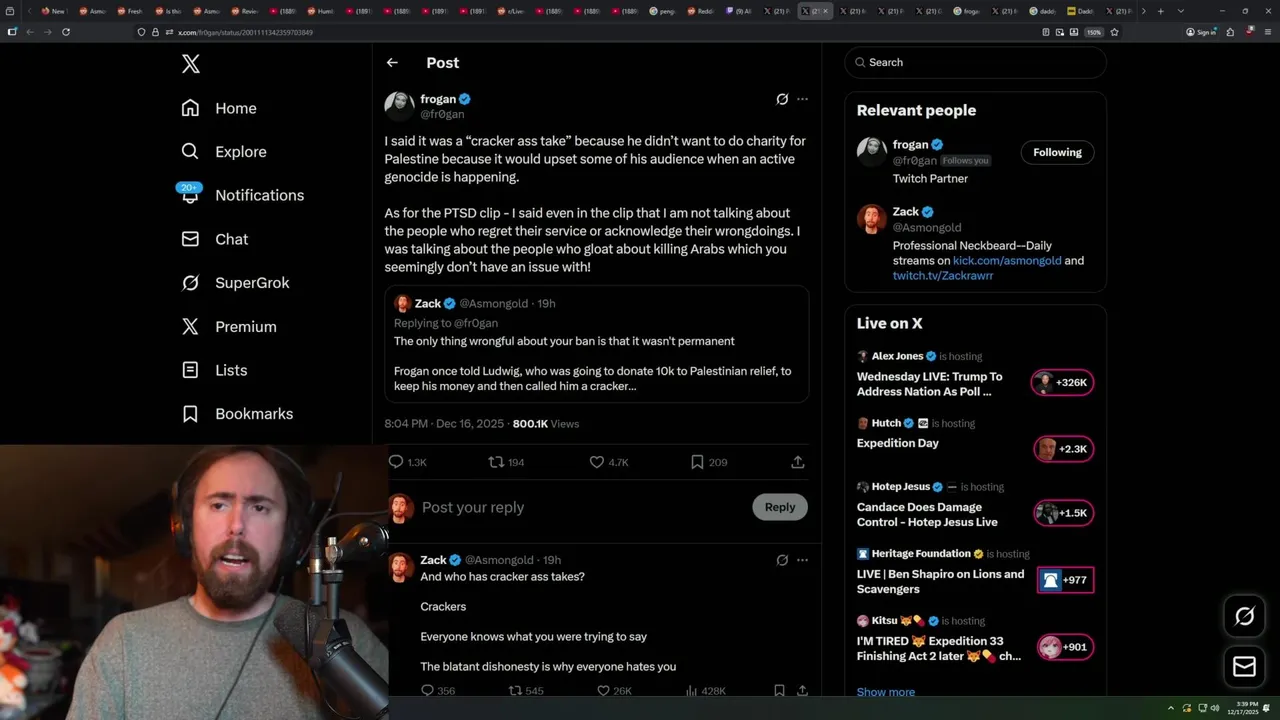Click frogan's display name on post

[x=438, y=99]
